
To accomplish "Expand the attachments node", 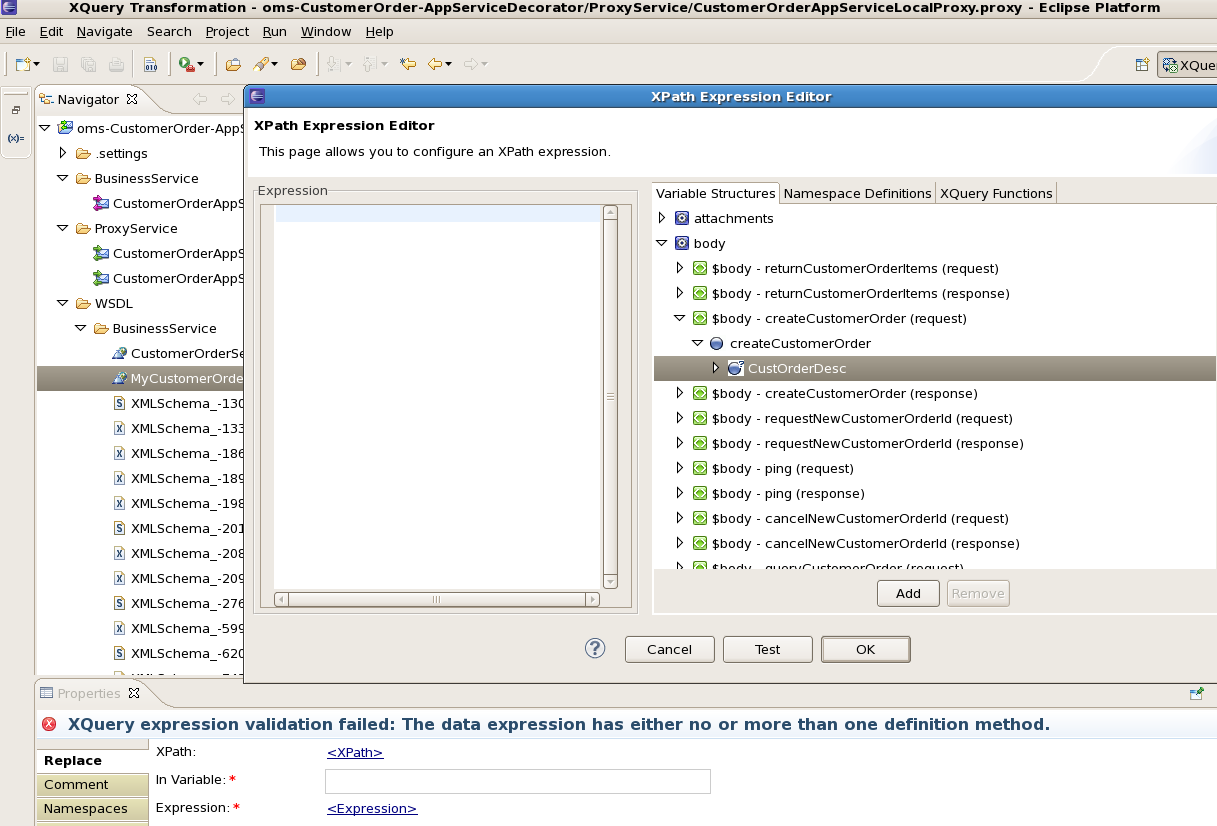I will (661, 218).
